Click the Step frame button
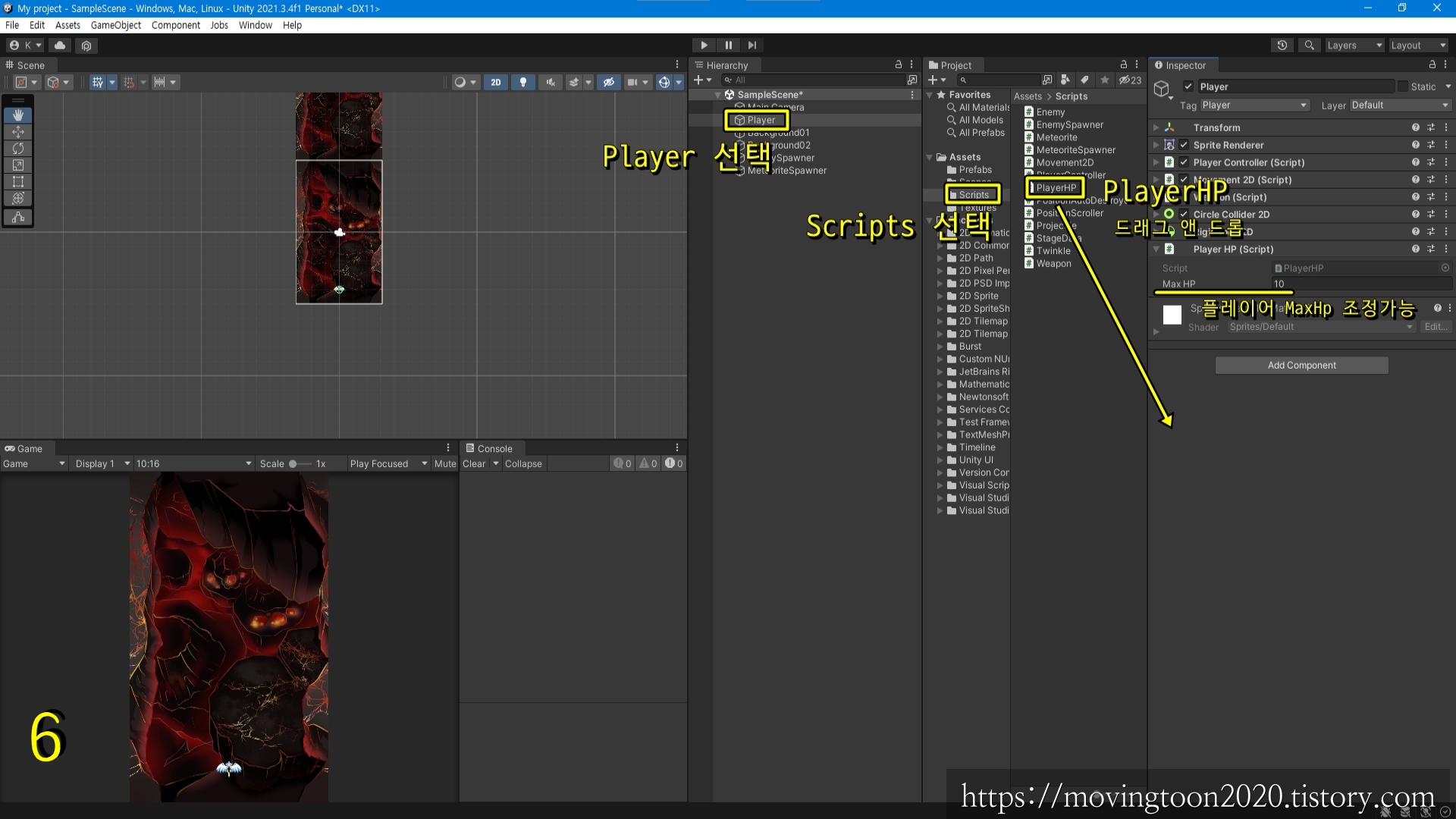 [x=752, y=45]
